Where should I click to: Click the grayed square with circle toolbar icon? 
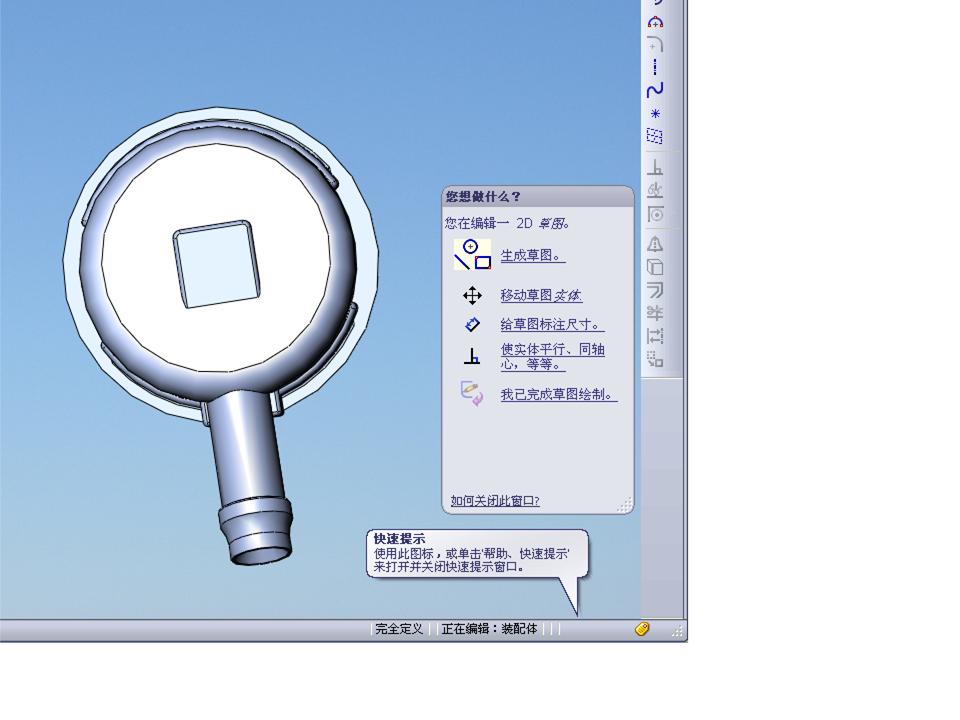pyautogui.click(x=655, y=214)
